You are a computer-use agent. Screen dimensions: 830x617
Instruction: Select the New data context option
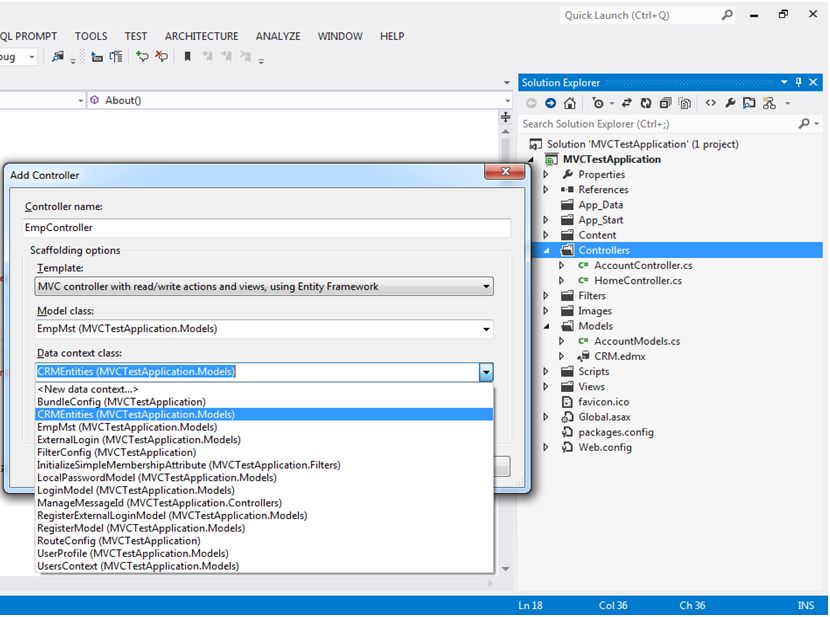pos(88,389)
